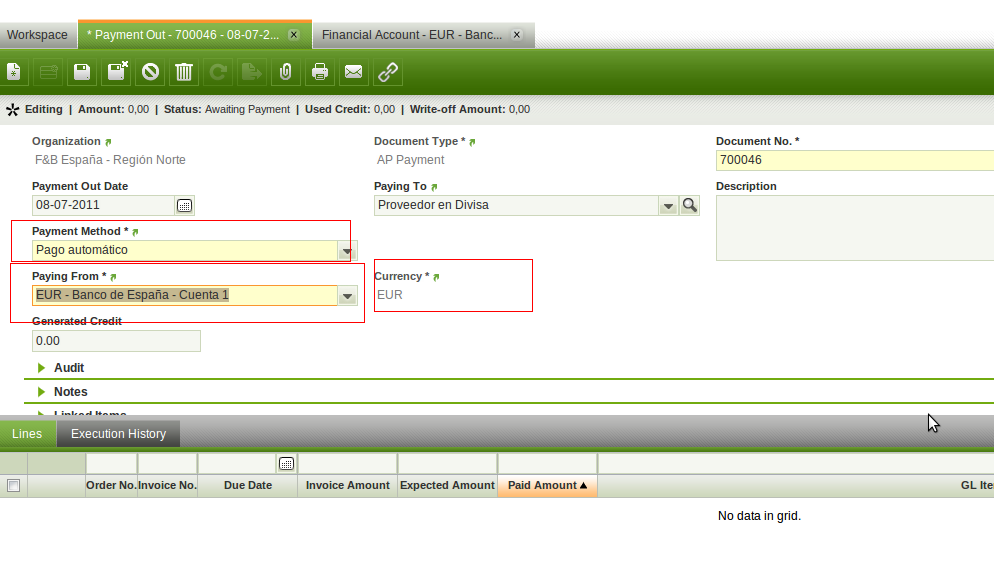Click the Invoice No. filter box
This screenshot has height=587, width=994.
pos(167,464)
